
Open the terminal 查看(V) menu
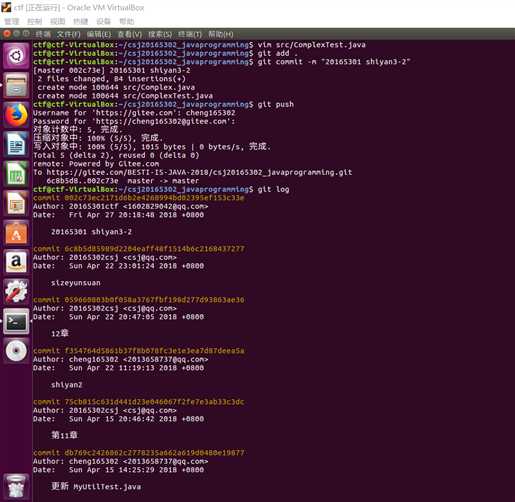pos(130,34)
